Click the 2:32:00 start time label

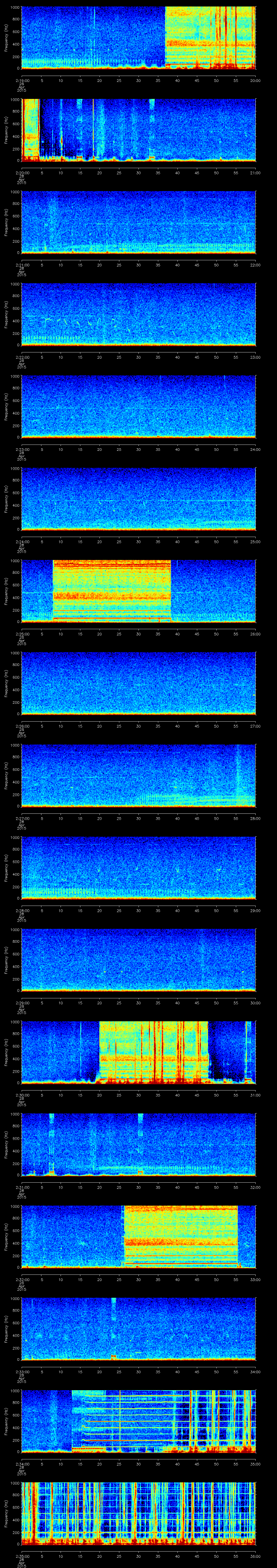[22, 1279]
